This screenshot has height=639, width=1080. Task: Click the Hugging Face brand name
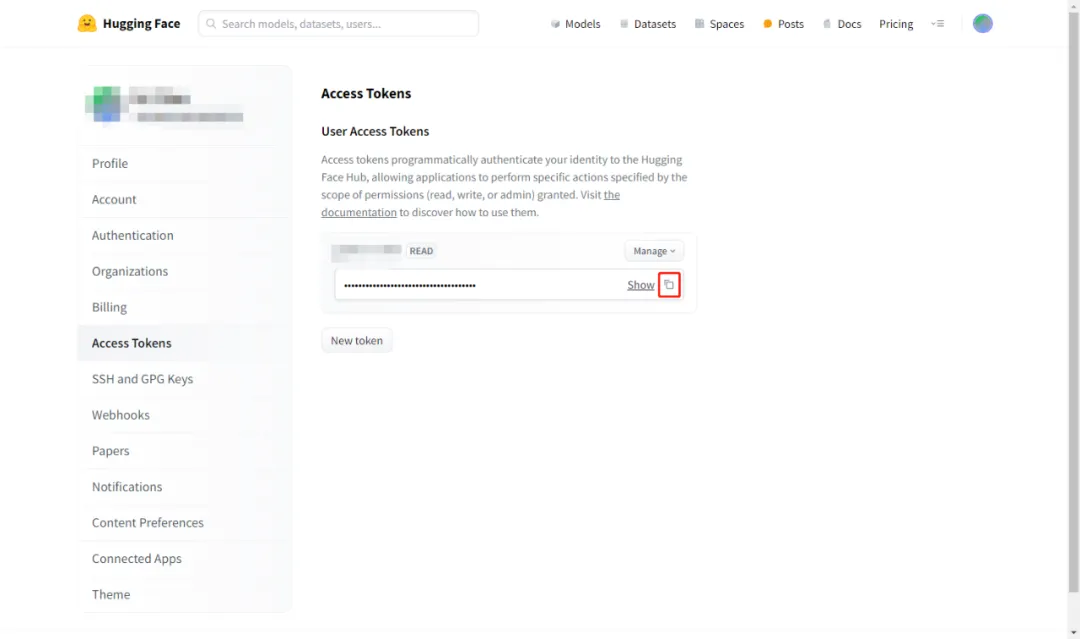(x=141, y=23)
